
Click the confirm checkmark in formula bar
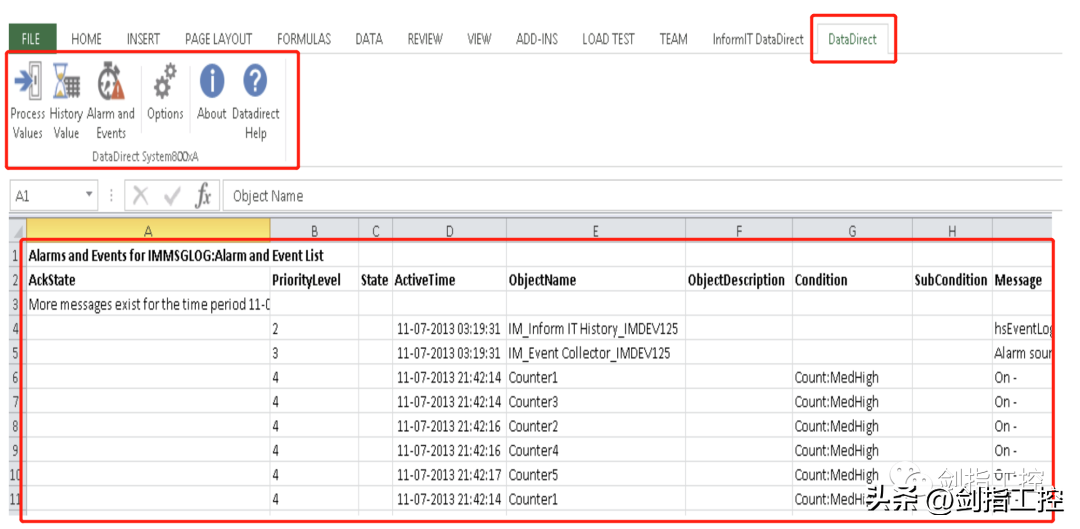pos(172,196)
